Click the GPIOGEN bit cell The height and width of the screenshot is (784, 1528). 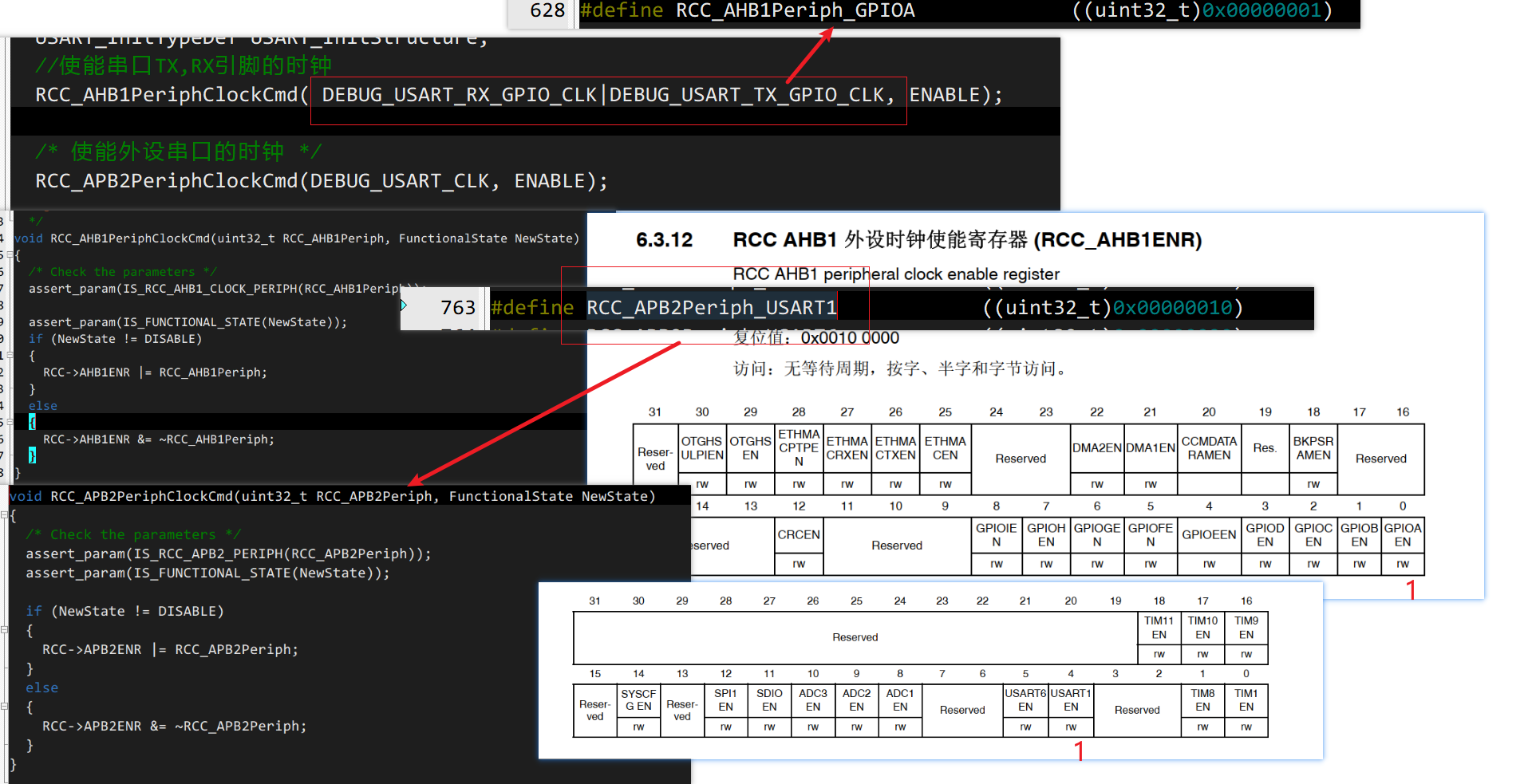pyautogui.click(x=1097, y=535)
